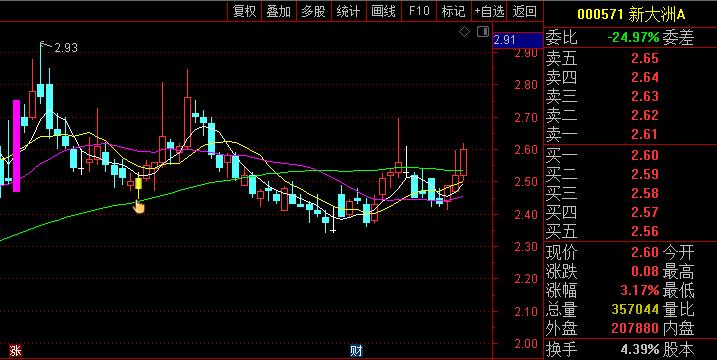Click the 委比 -24.97% value
Screen dimensions: 717x360
tap(633, 37)
